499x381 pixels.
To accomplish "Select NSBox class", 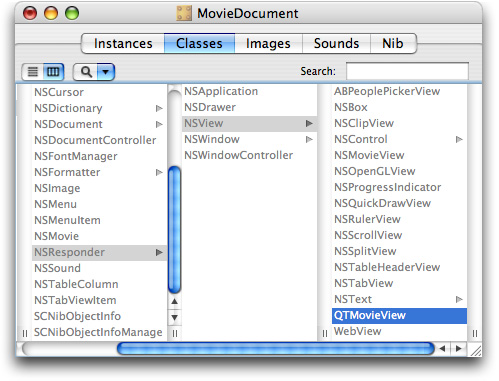I will 351,107.
